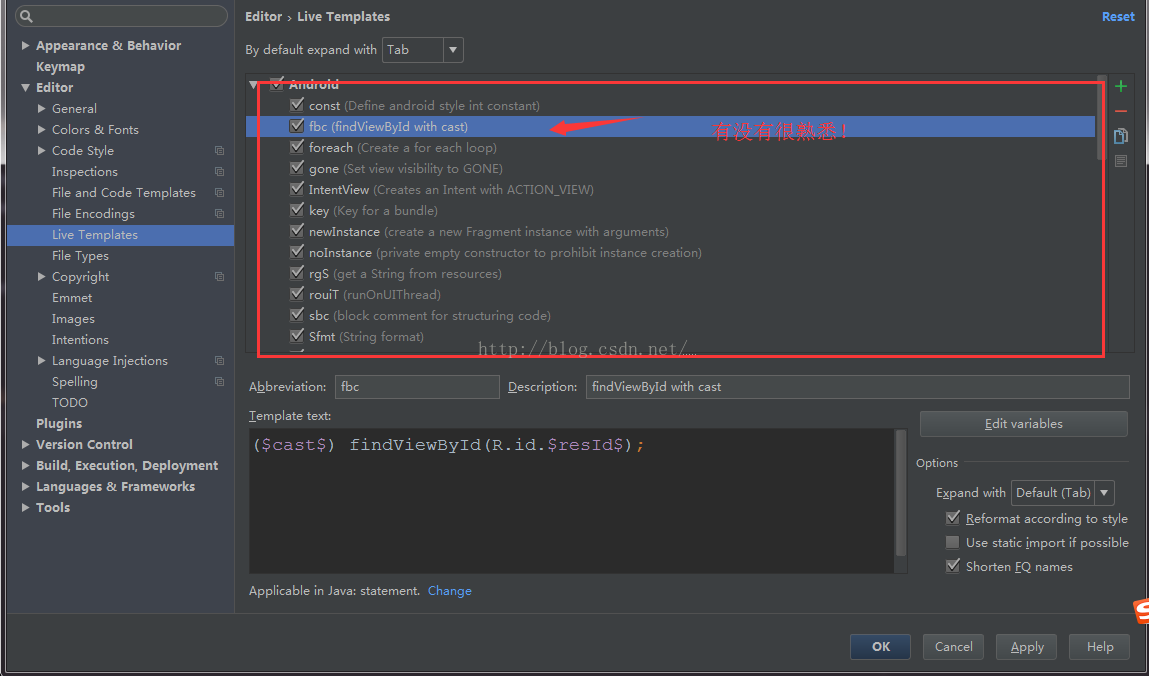The width and height of the screenshot is (1149, 676).
Task: Open Keymap settings page
Action: pos(60,67)
